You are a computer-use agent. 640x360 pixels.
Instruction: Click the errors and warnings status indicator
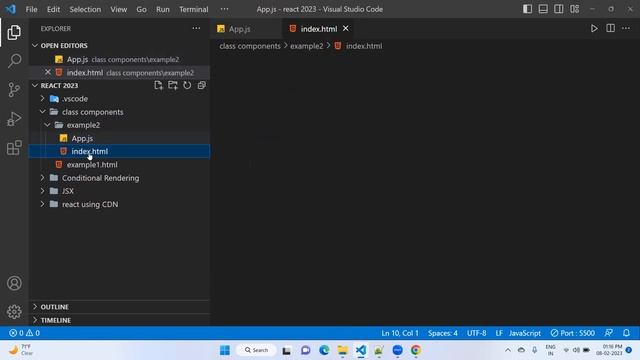(24, 333)
